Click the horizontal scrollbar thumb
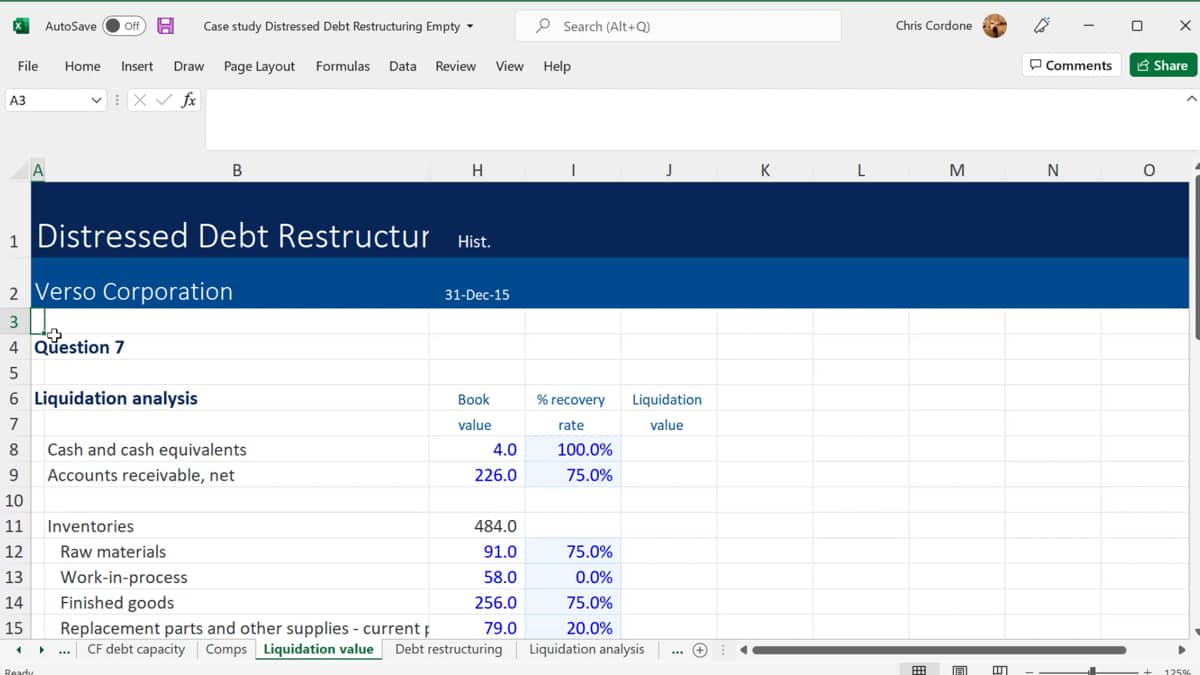The width and height of the screenshot is (1200, 675). [940, 650]
